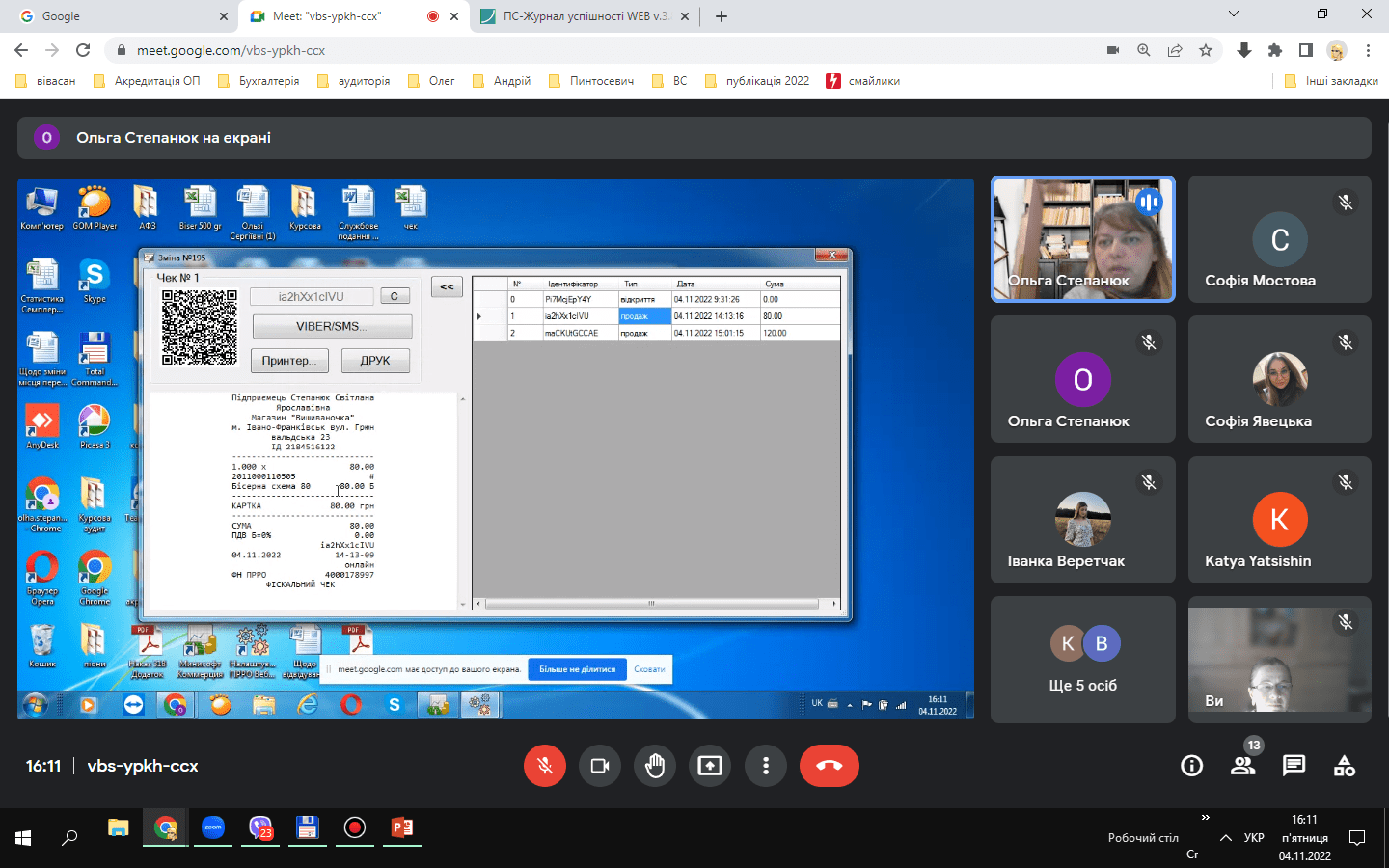Click the present screen button
The width and height of the screenshot is (1389, 868).
pyautogui.click(x=710, y=766)
